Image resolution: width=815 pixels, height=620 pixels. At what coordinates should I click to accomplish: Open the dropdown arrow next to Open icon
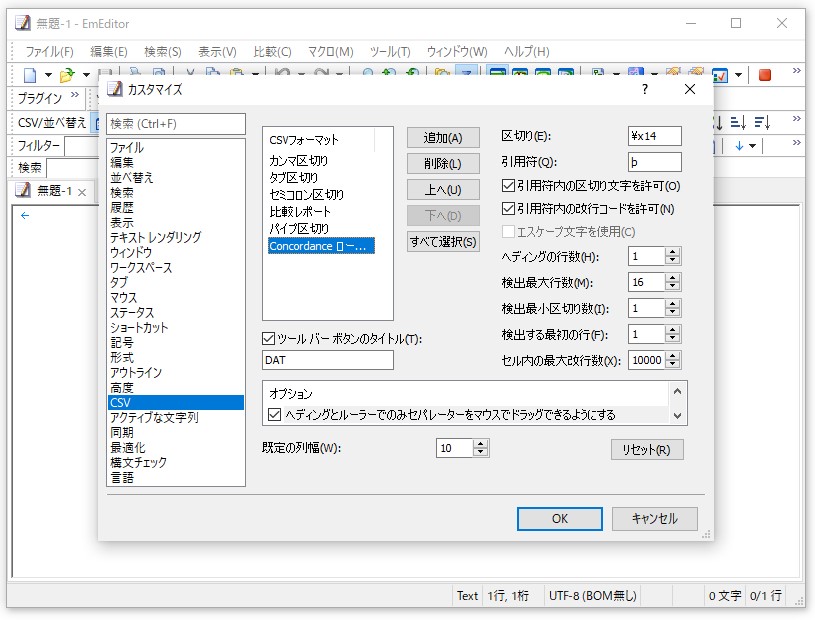click(84, 74)
